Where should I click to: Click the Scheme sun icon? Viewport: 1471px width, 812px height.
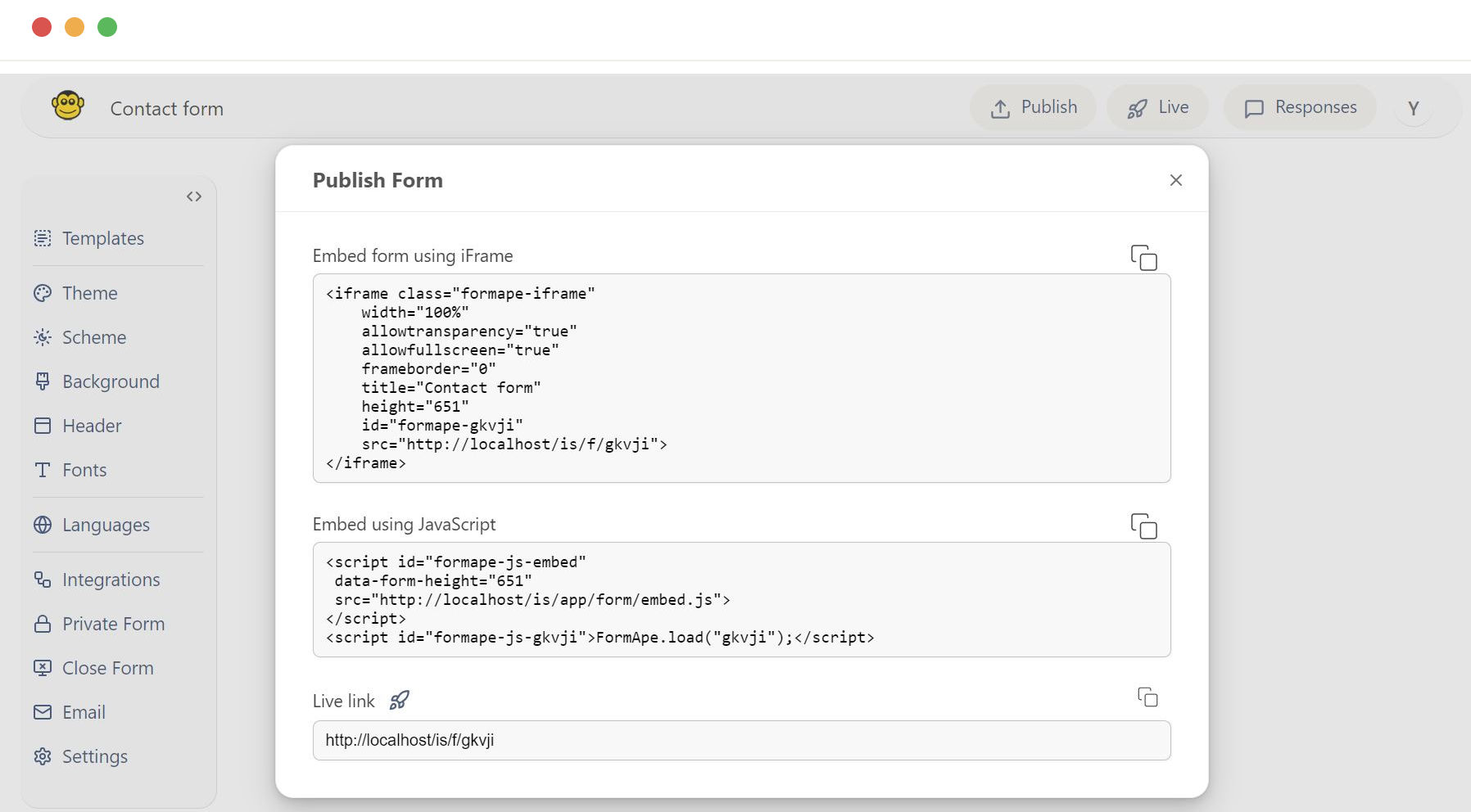pyautogui.click(x=43, y=337)
